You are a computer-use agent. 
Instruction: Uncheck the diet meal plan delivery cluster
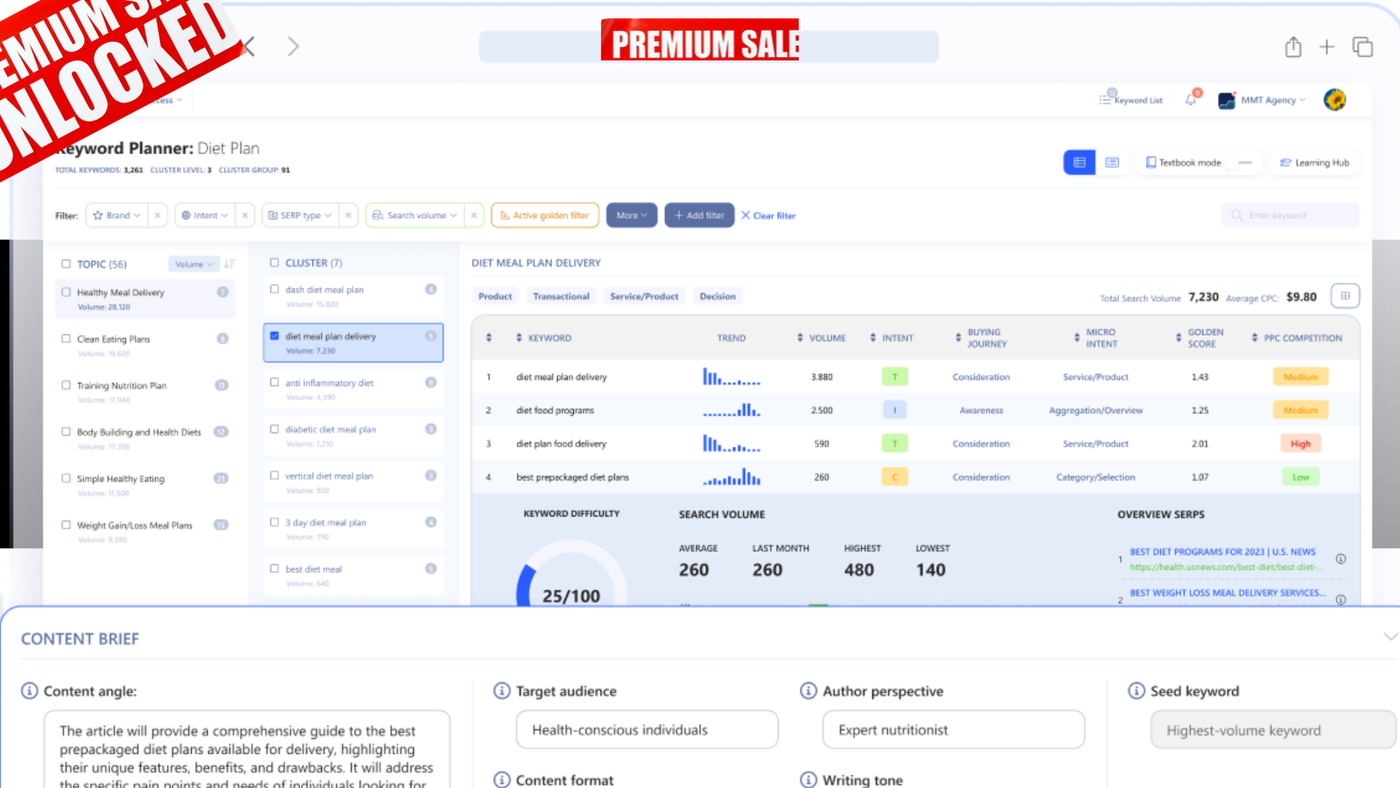(x=275, y=337)
